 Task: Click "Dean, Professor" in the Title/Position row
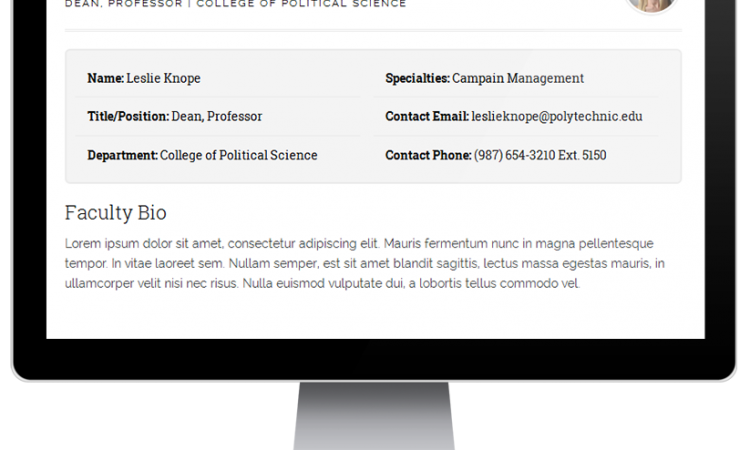(x=217, y=117)
